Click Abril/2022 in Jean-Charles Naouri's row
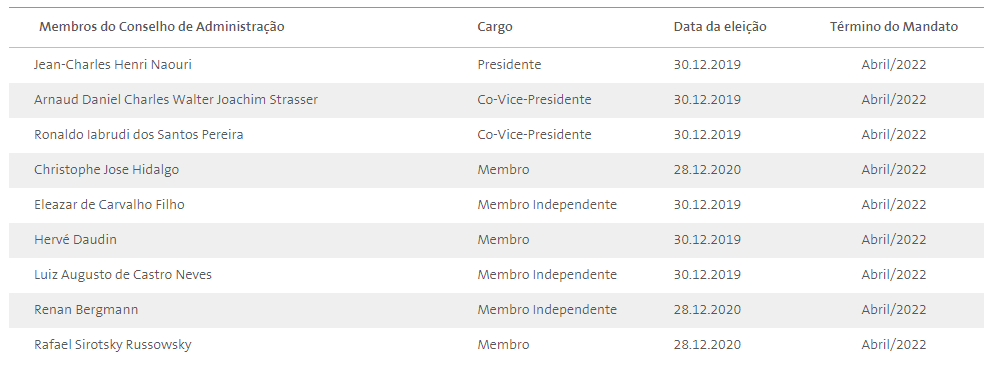This screenshot has height=365, width=991. [894, 64]
